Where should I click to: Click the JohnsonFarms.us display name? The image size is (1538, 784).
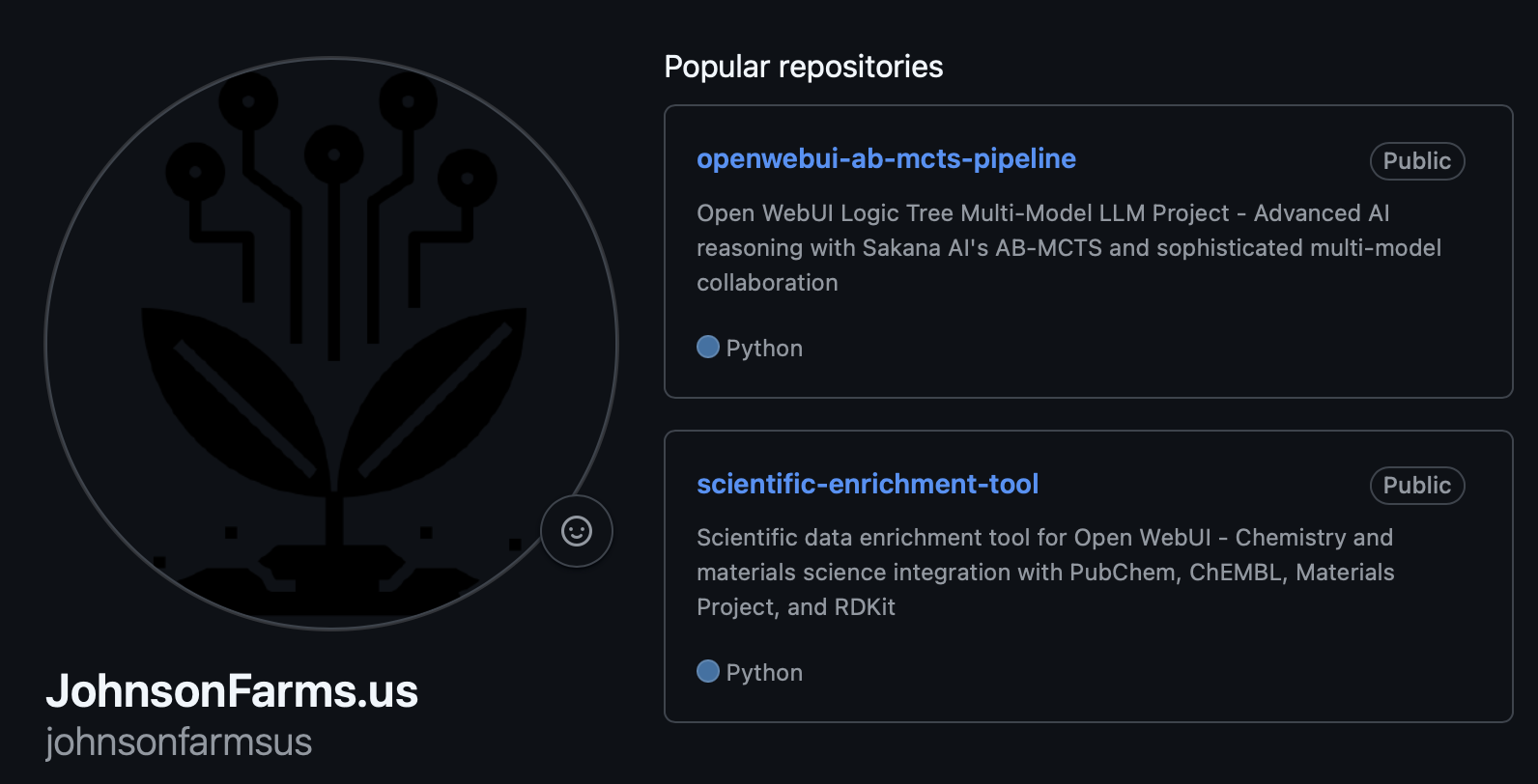pos(232,691)
